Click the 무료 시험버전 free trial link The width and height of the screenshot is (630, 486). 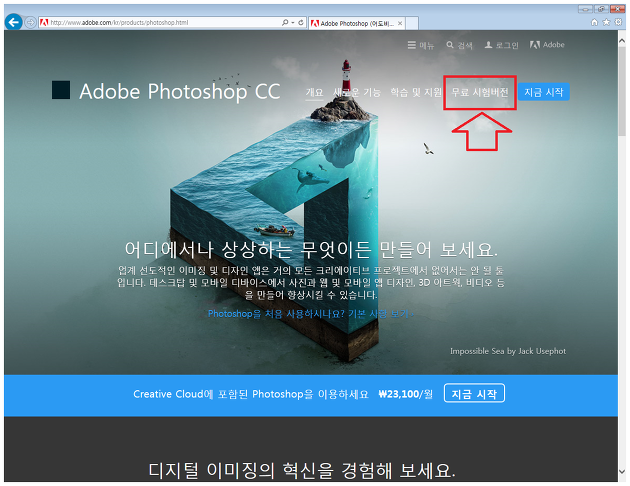(x=480, y=92)
